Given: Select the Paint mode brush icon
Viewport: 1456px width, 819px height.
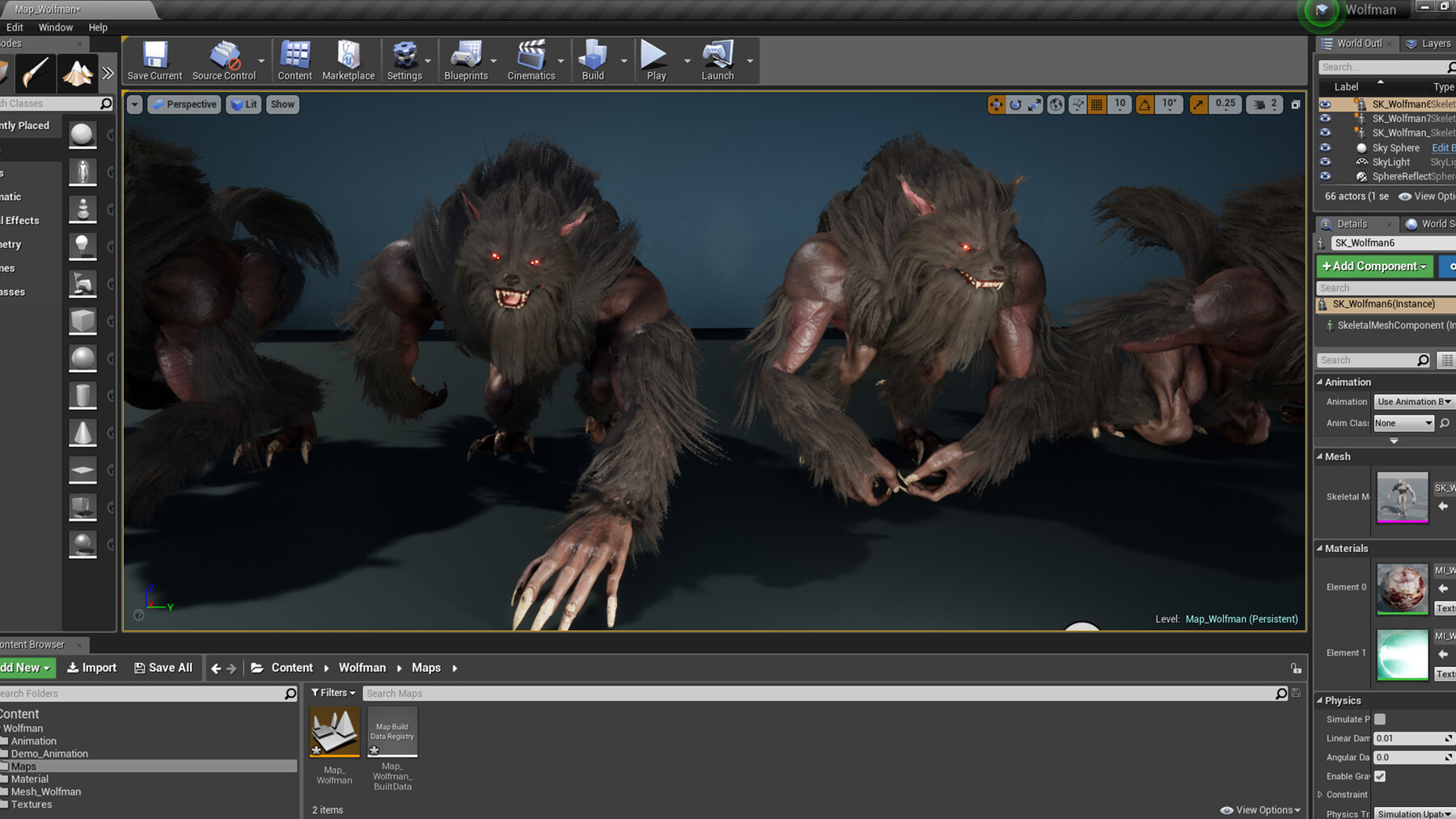Looking at the screenshot, I should pos(35,74).
